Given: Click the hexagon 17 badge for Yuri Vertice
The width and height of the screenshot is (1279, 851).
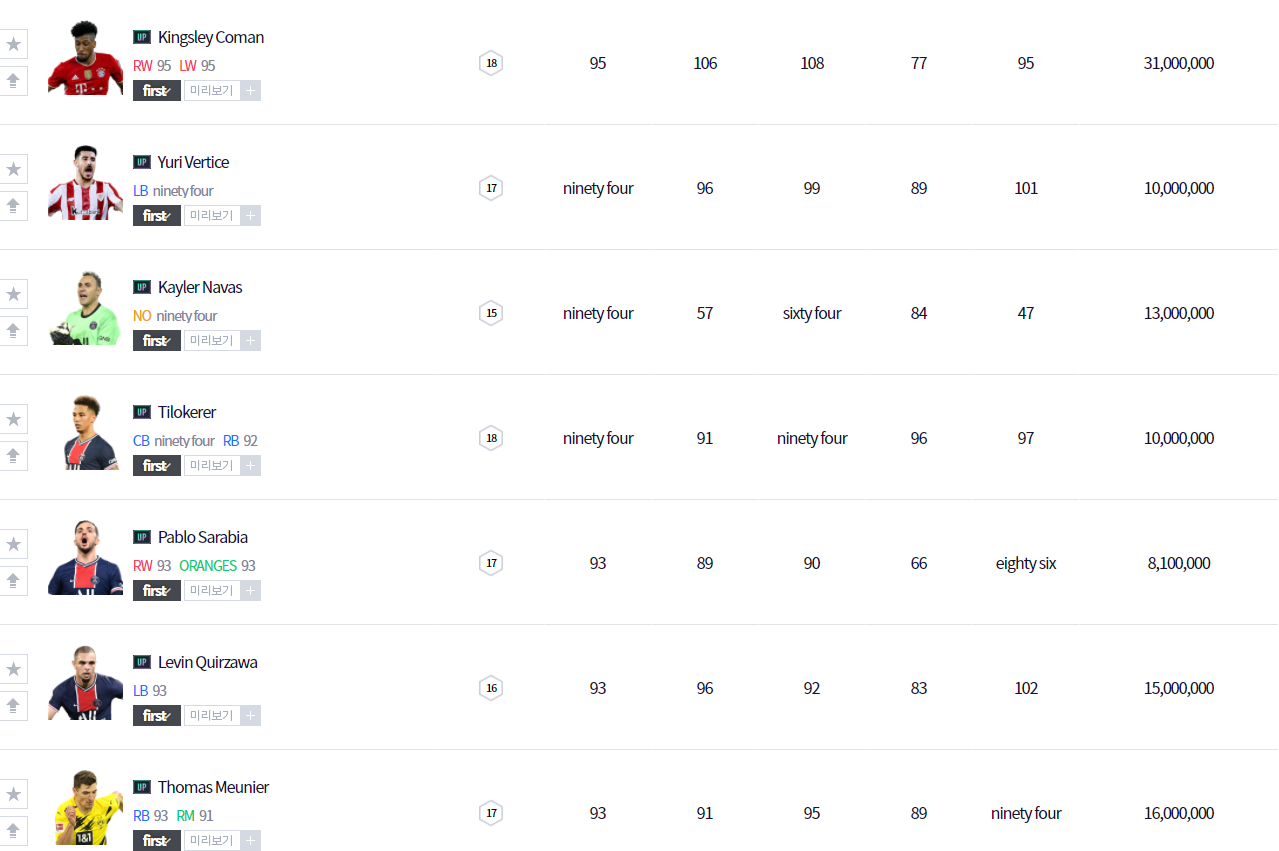Looking at the screenshot, I should tap(491, 188).
